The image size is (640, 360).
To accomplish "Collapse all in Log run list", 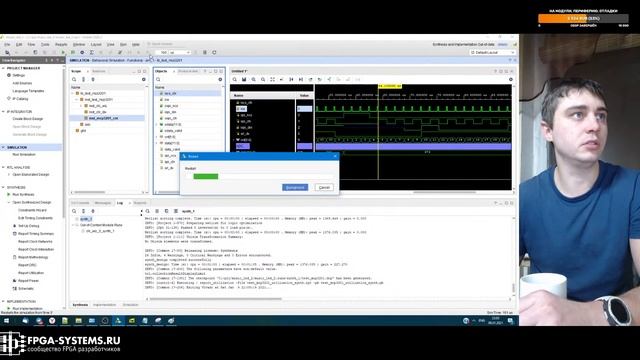I will pyautogui.click(x=83, y=211).
